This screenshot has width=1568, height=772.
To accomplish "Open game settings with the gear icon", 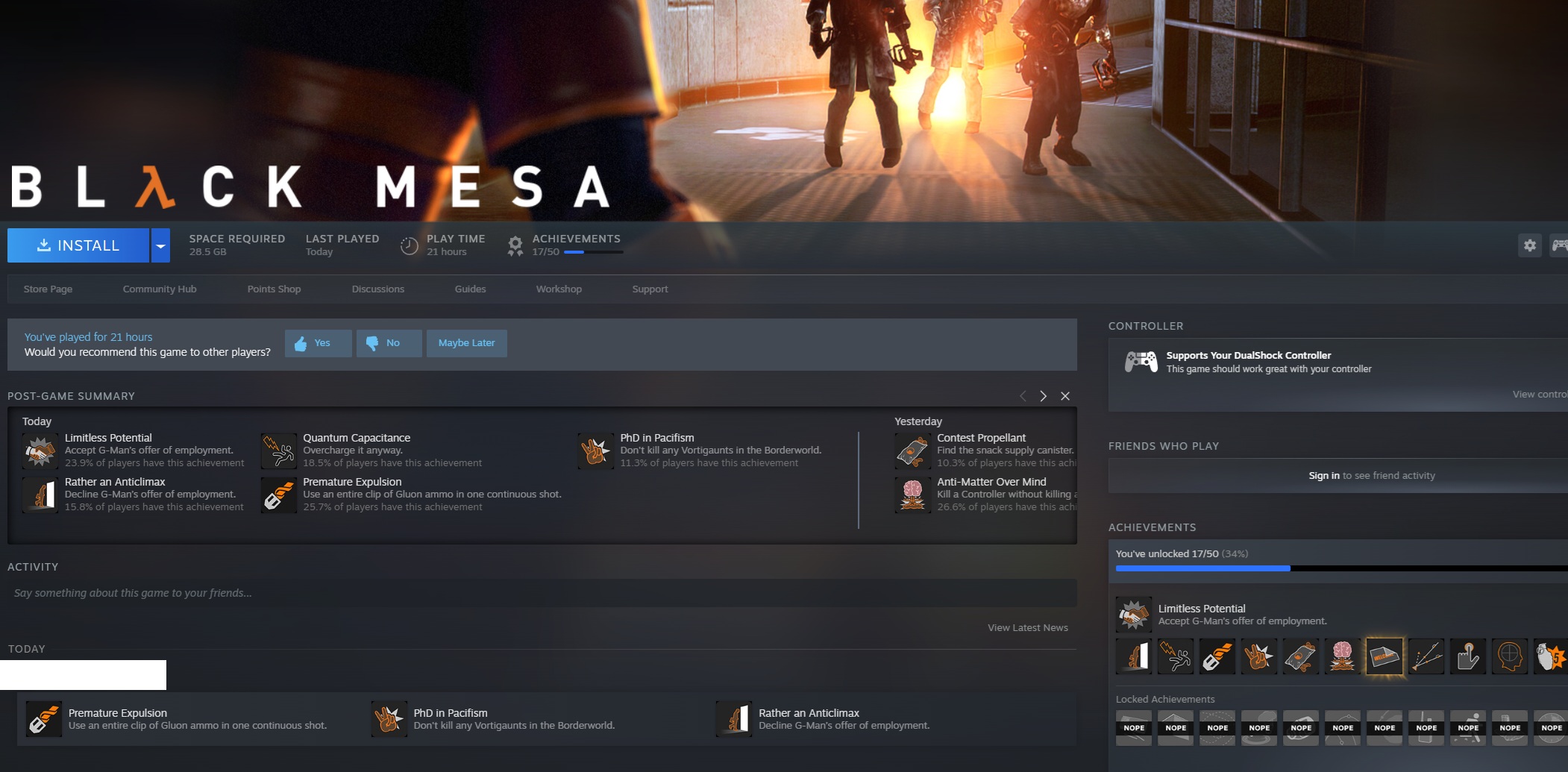I will coord(1530,245).
